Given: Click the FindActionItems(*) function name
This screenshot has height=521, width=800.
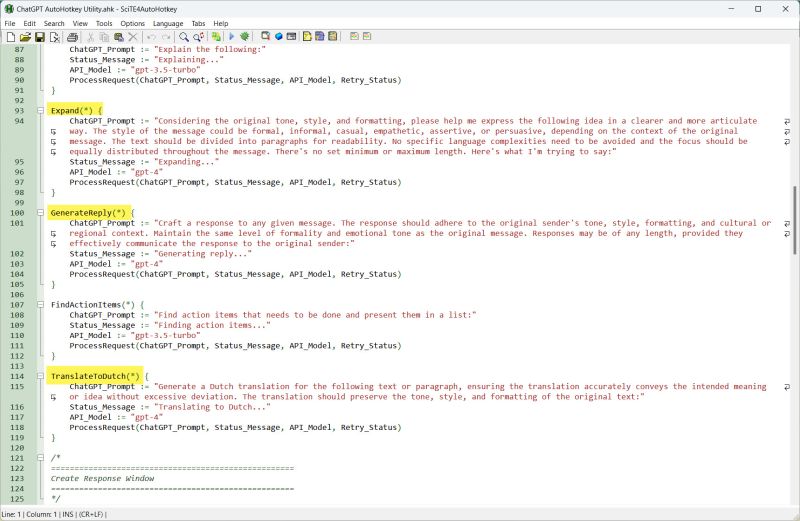Looking at the screenshot, I should [93, 305].
